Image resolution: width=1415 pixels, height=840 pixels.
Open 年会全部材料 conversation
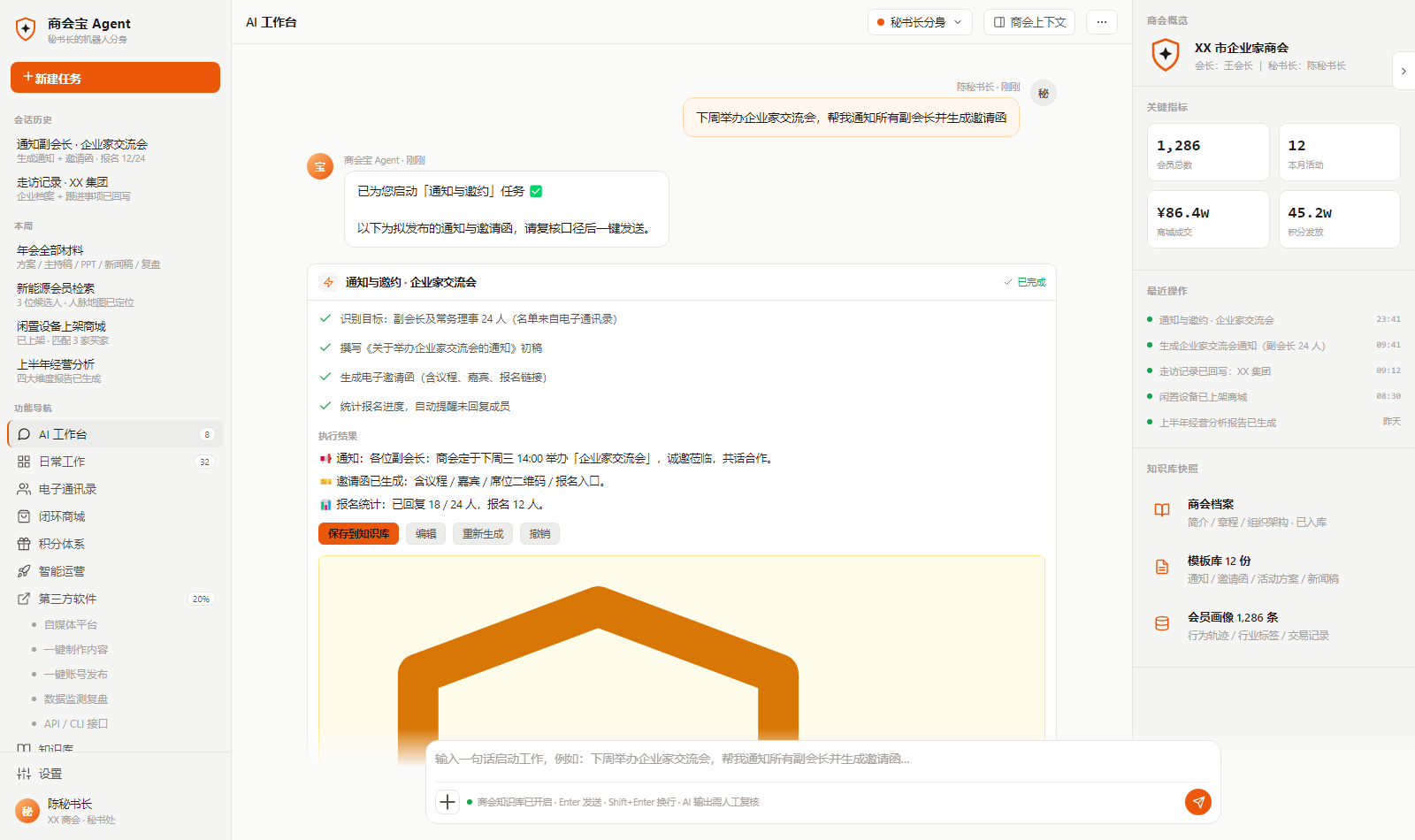pyautogui.click(x=115, y=256)
